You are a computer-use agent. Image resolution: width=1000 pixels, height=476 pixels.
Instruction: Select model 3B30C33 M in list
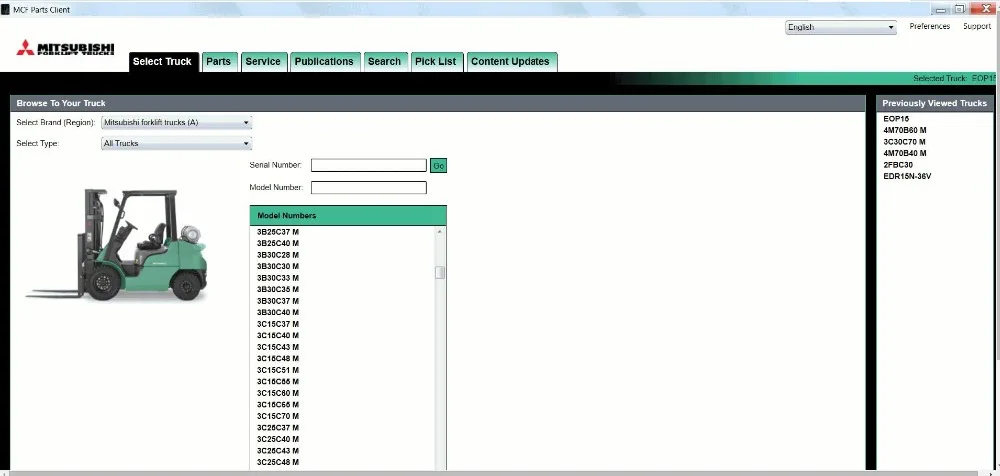point(278,278)
